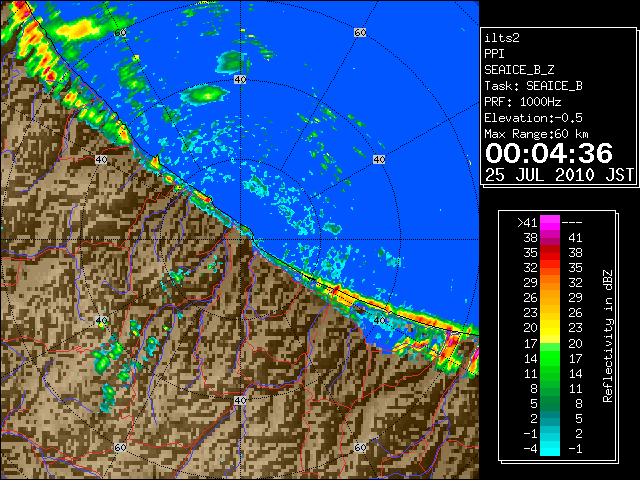Select the '25 JUL 2010 JST' date

[x=559, y=175]
